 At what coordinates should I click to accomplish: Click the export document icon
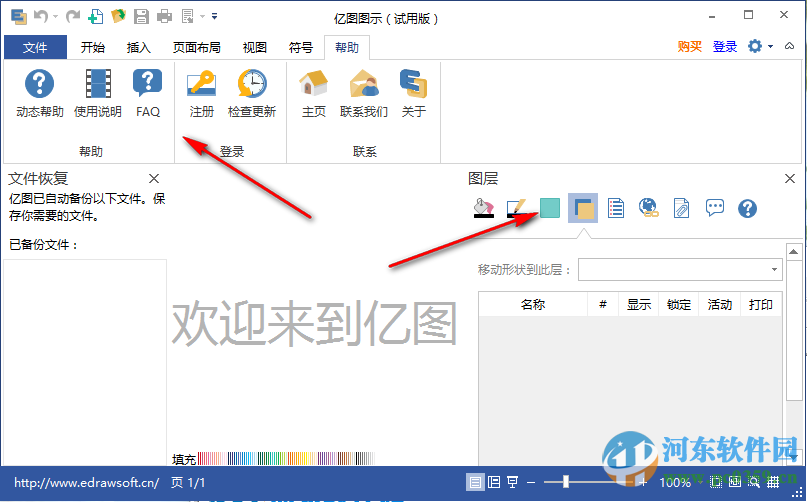187,16
